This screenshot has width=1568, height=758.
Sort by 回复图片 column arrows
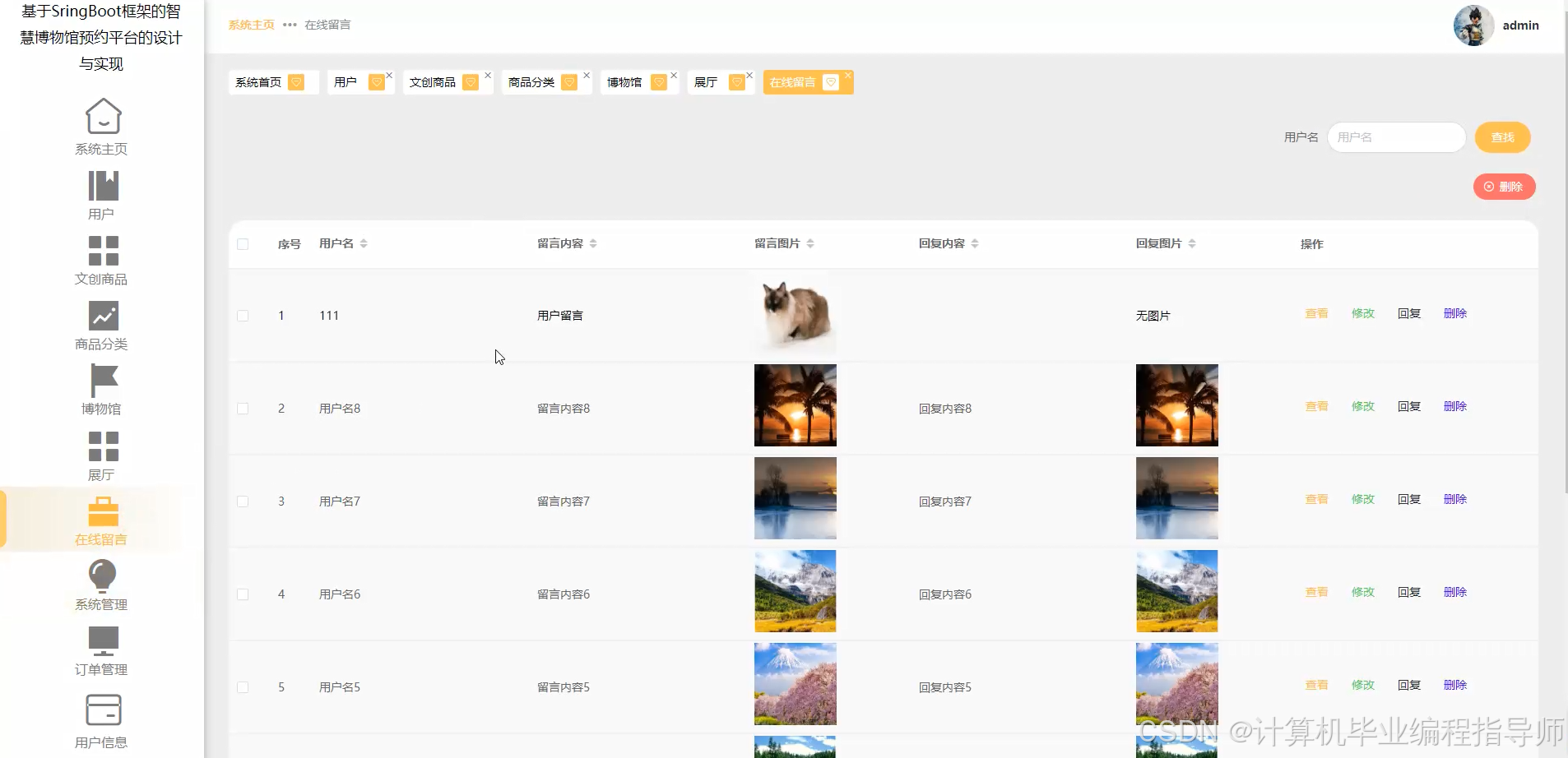(x=1192, y=243)
